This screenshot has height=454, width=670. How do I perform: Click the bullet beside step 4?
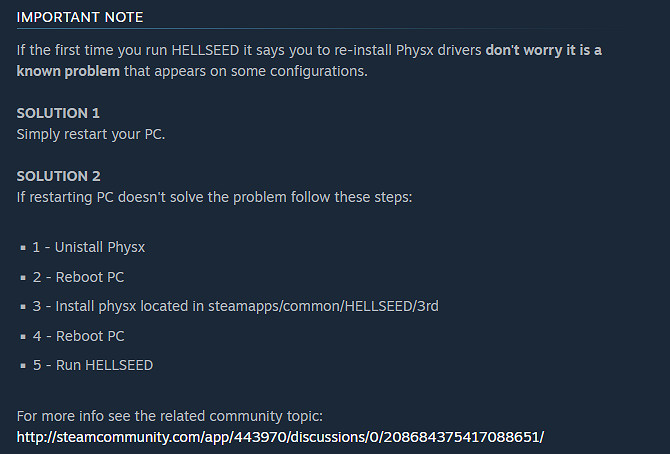pos(22,337)
